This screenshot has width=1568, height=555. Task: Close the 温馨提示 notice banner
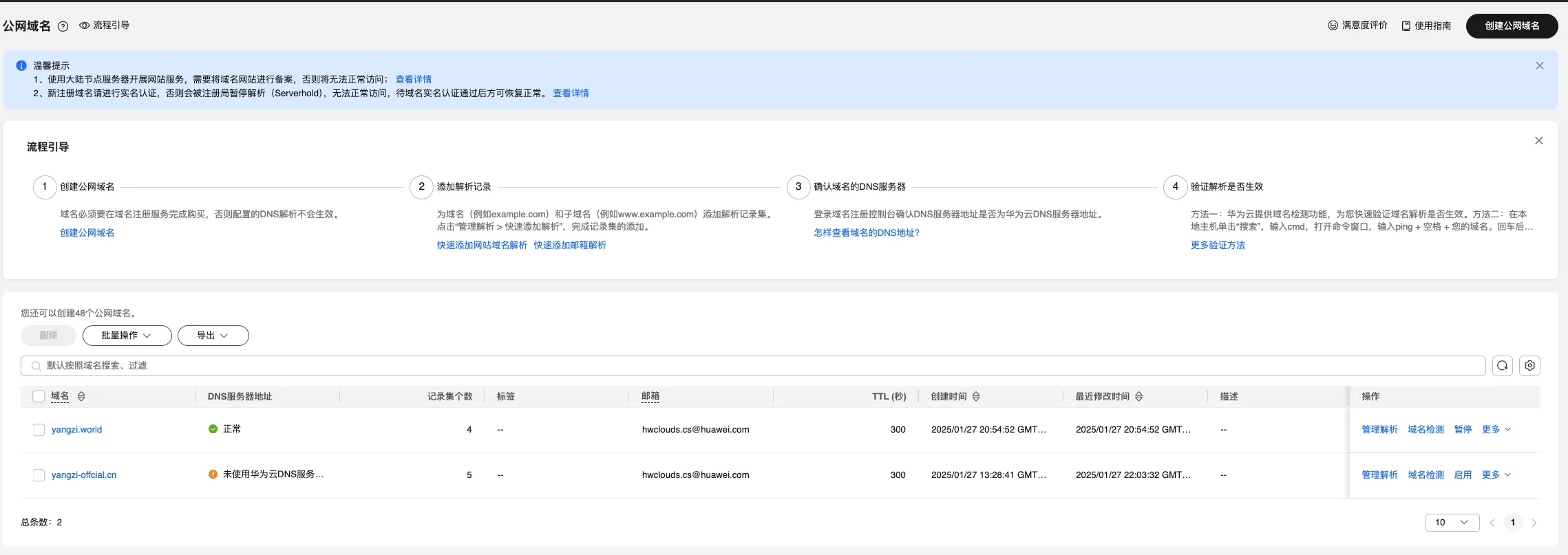1539,66
